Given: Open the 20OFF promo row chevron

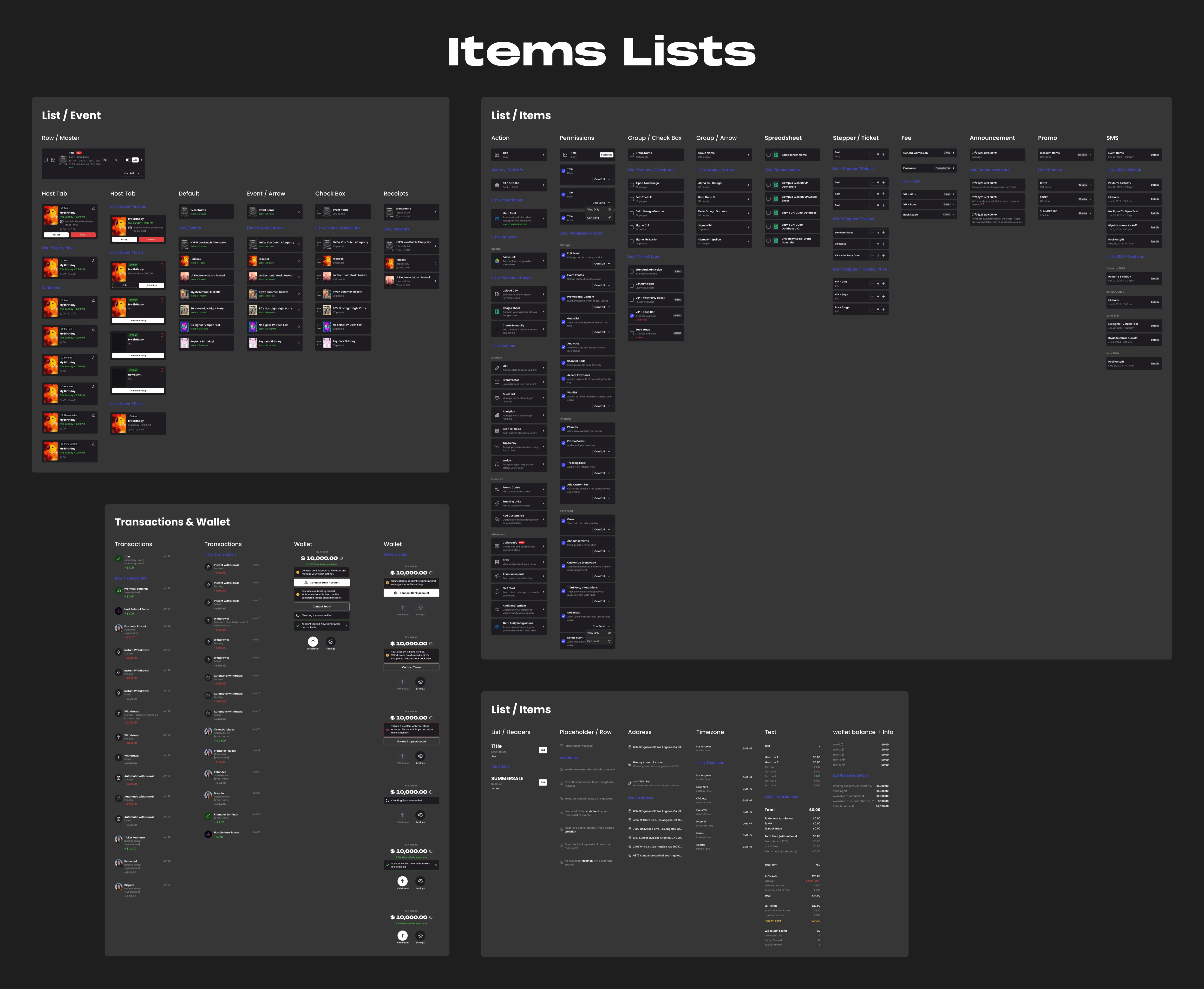Looking at the screenshot, I should tap(1090, 199).
